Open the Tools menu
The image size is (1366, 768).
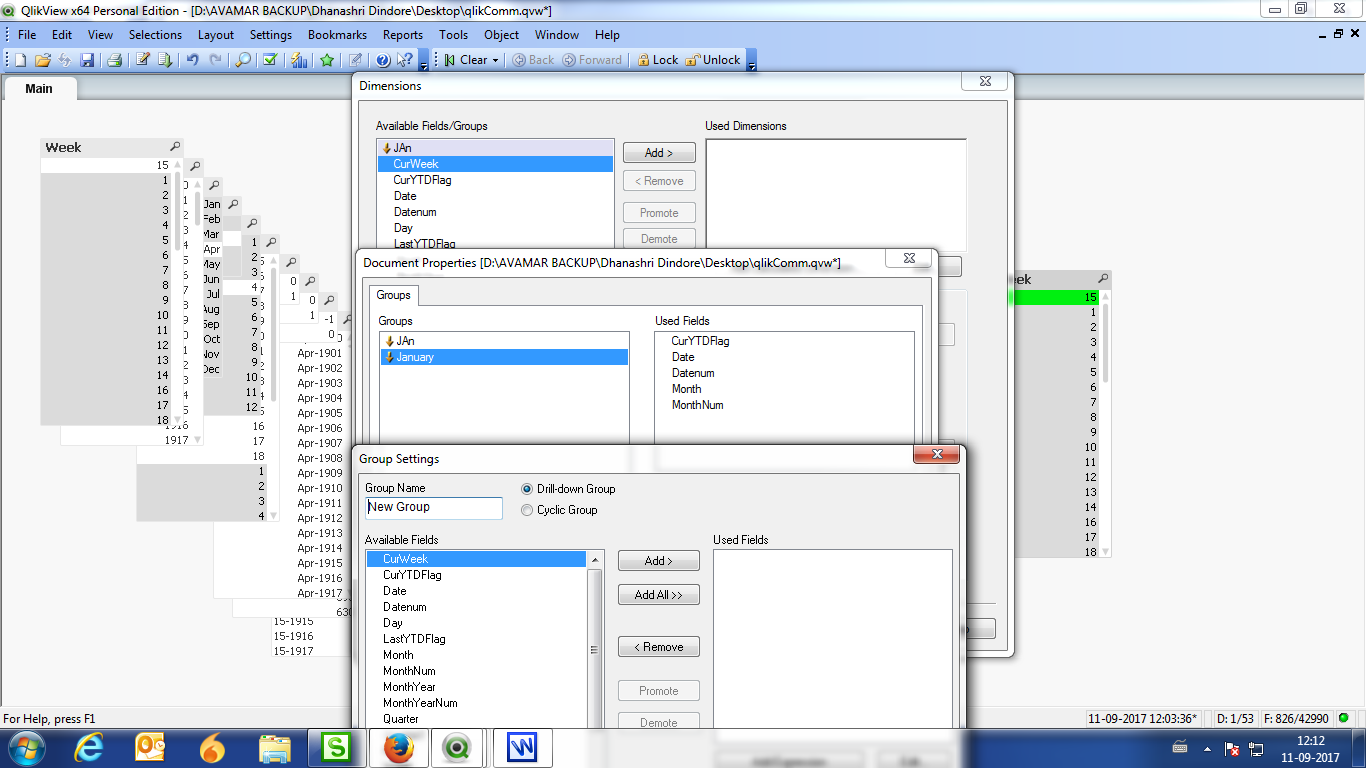(x=453, y=34)
